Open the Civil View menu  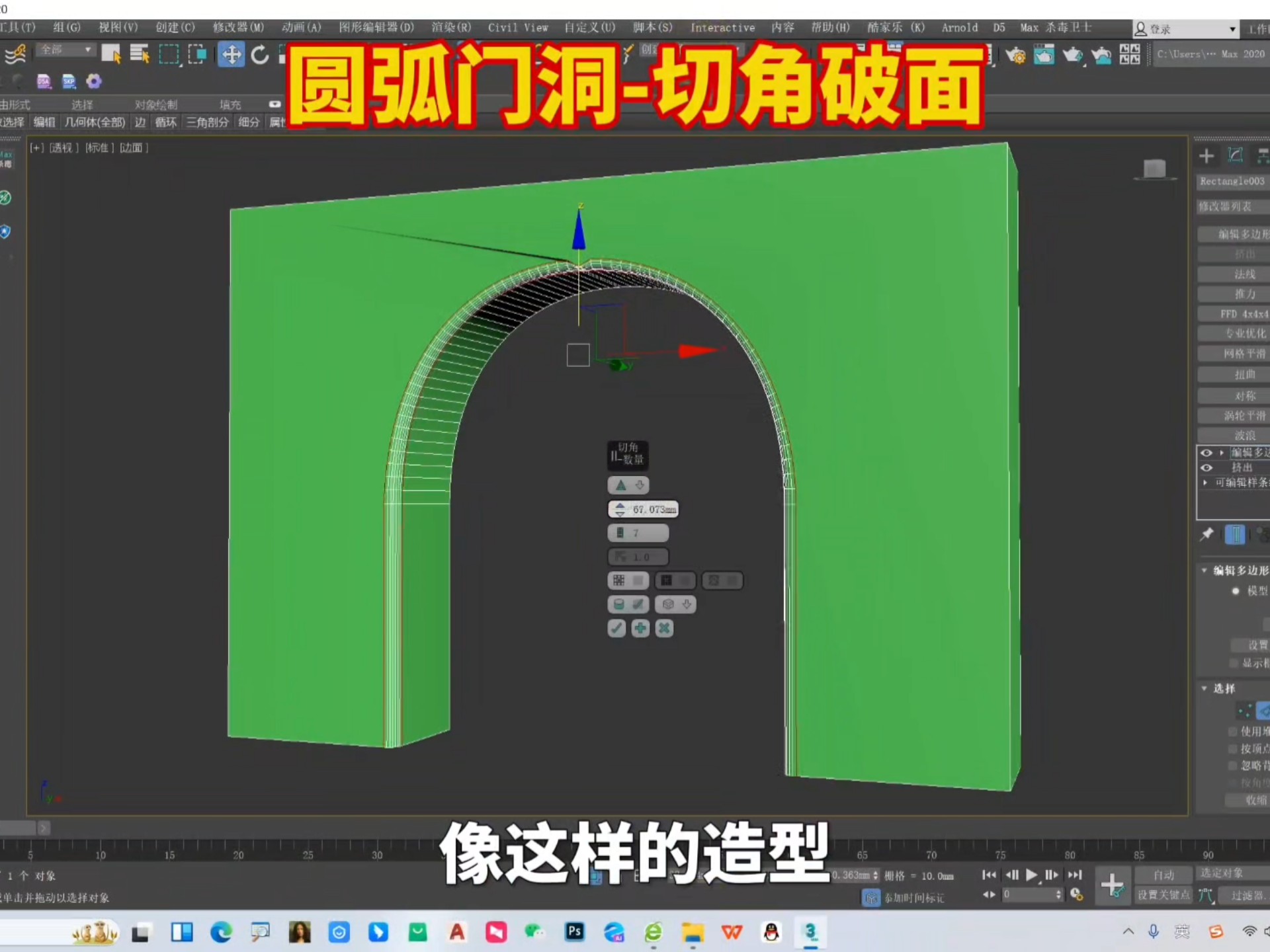tap(518, 28)
